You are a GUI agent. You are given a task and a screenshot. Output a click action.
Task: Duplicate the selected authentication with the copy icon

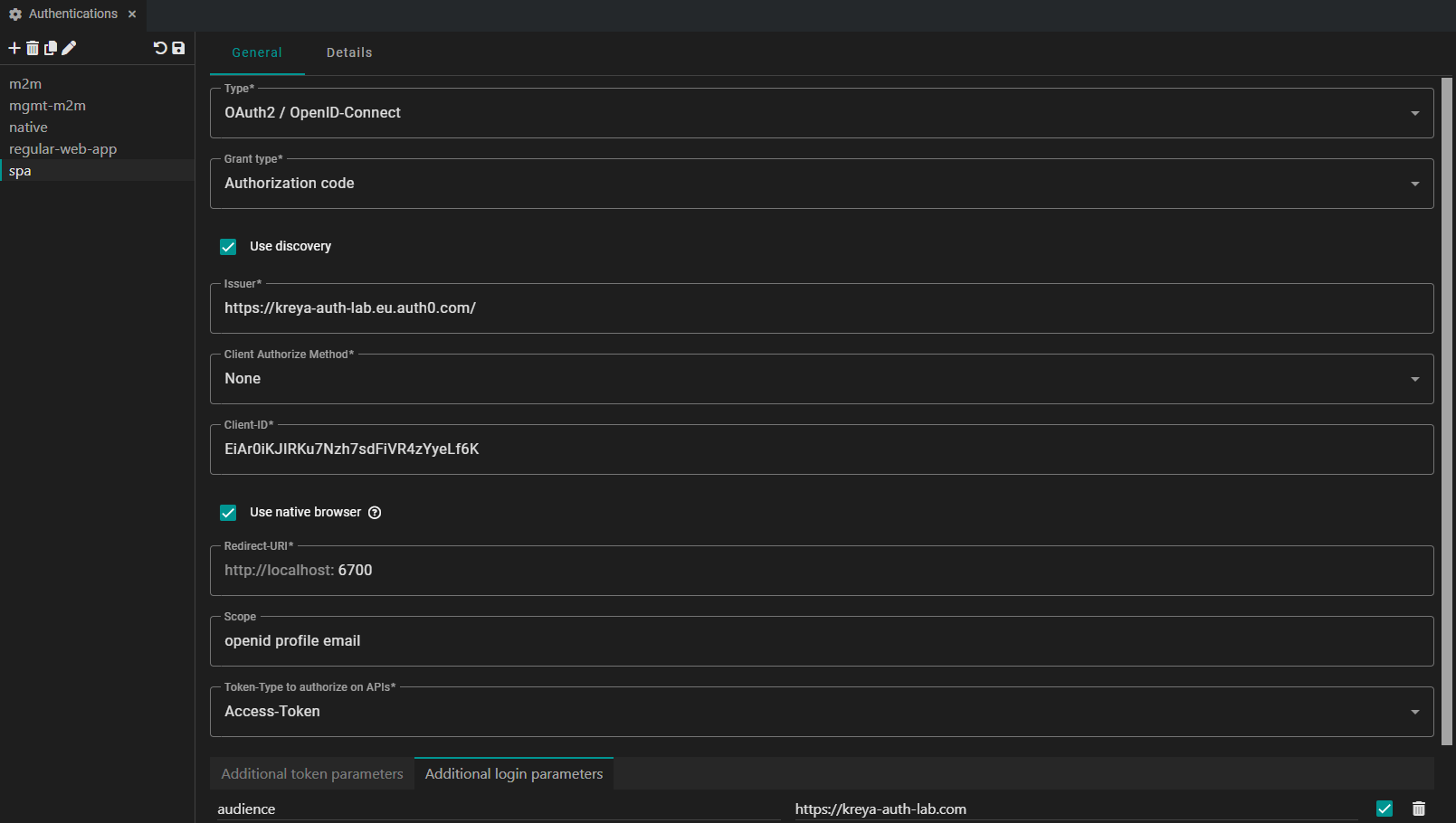[x=51, y=48]
